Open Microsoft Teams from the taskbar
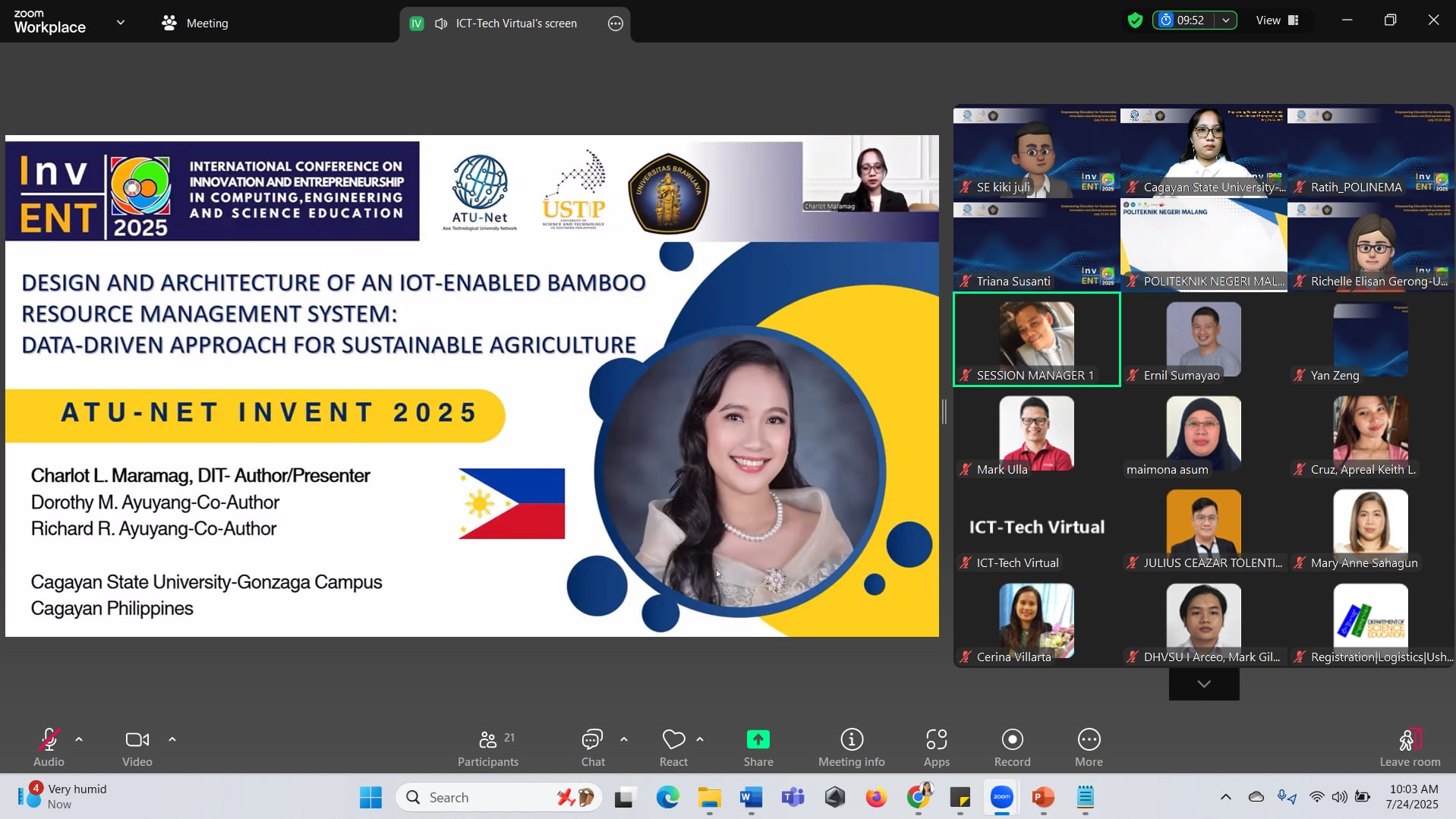The width and height of the screenshot is (1456, 819). pyautogui.click(x=793, y=797)
